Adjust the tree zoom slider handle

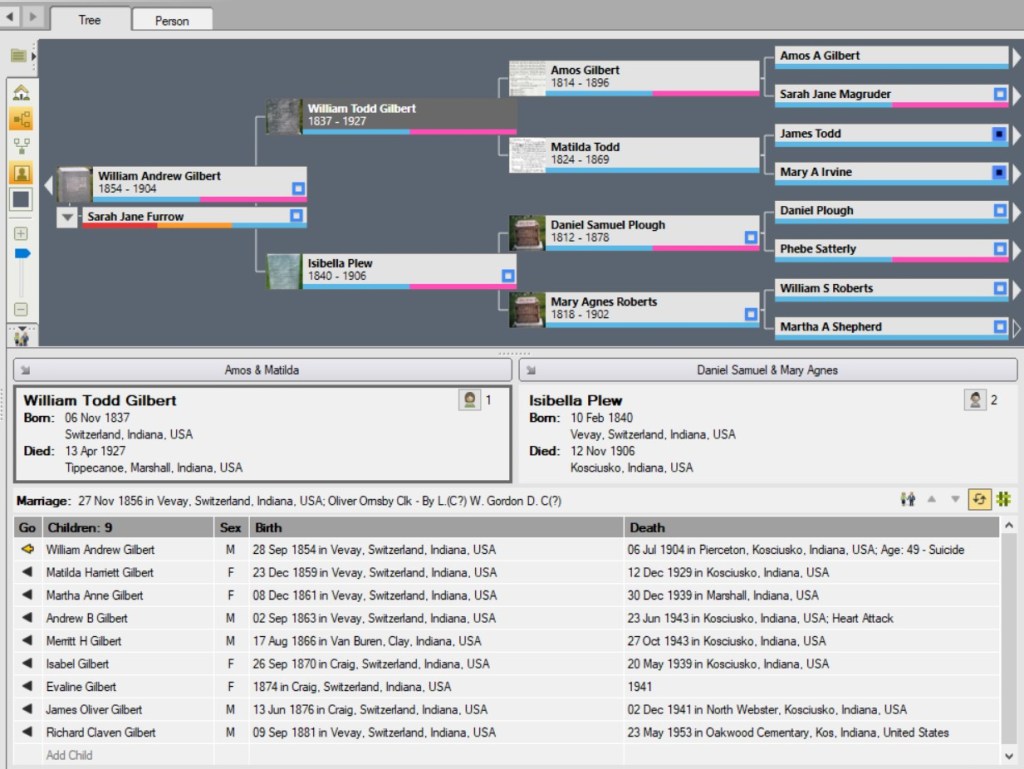coord(21,254)
